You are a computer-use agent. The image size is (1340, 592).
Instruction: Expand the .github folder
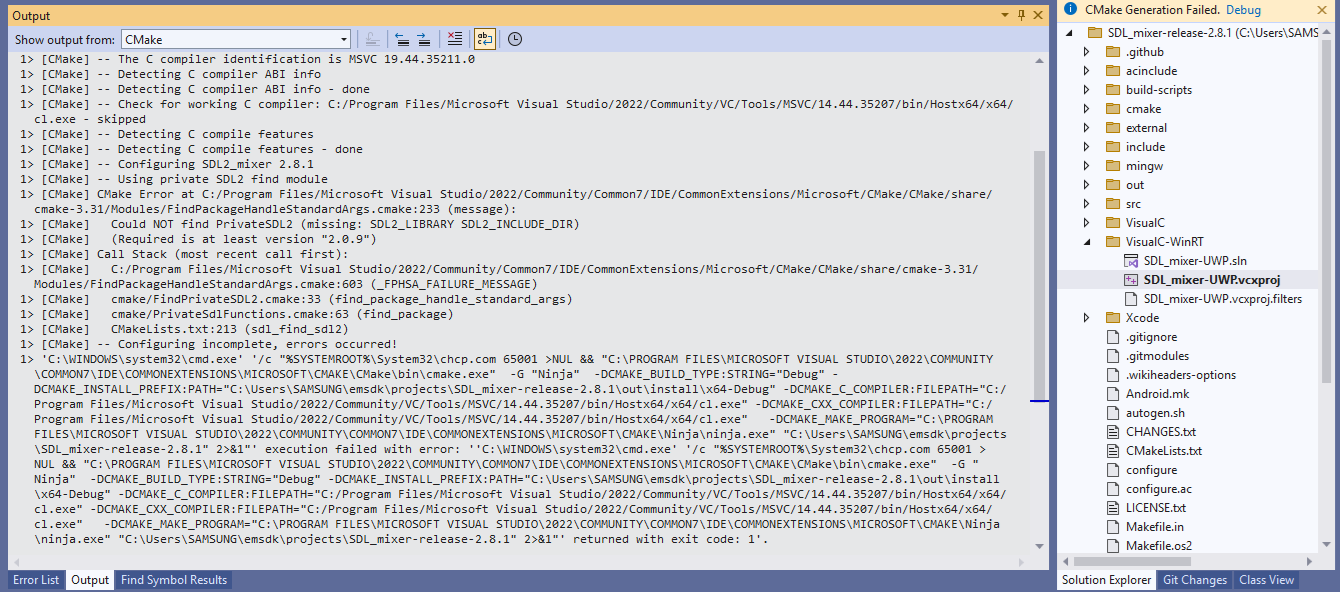[x=1087, y=52]
